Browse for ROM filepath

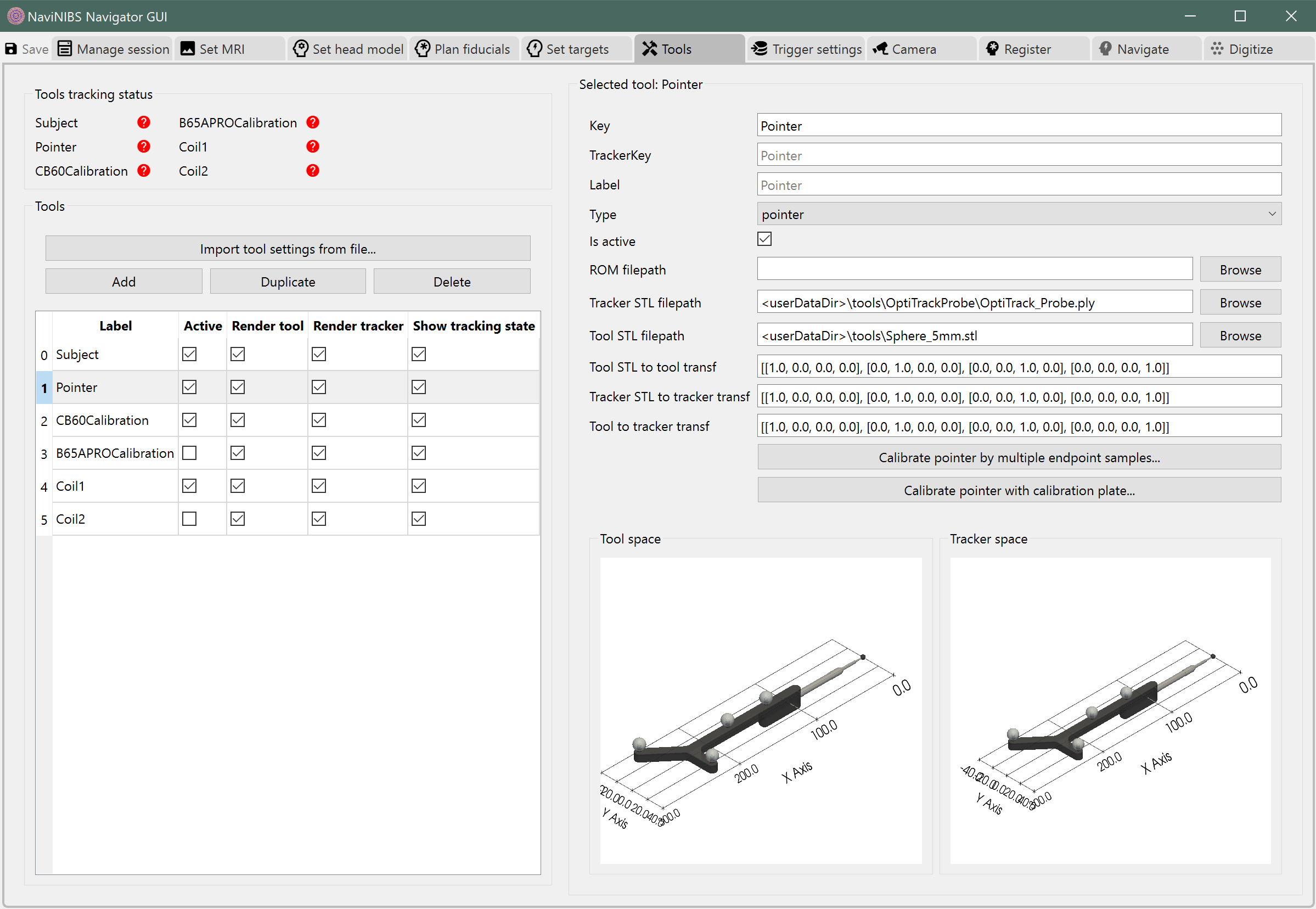1240,270
